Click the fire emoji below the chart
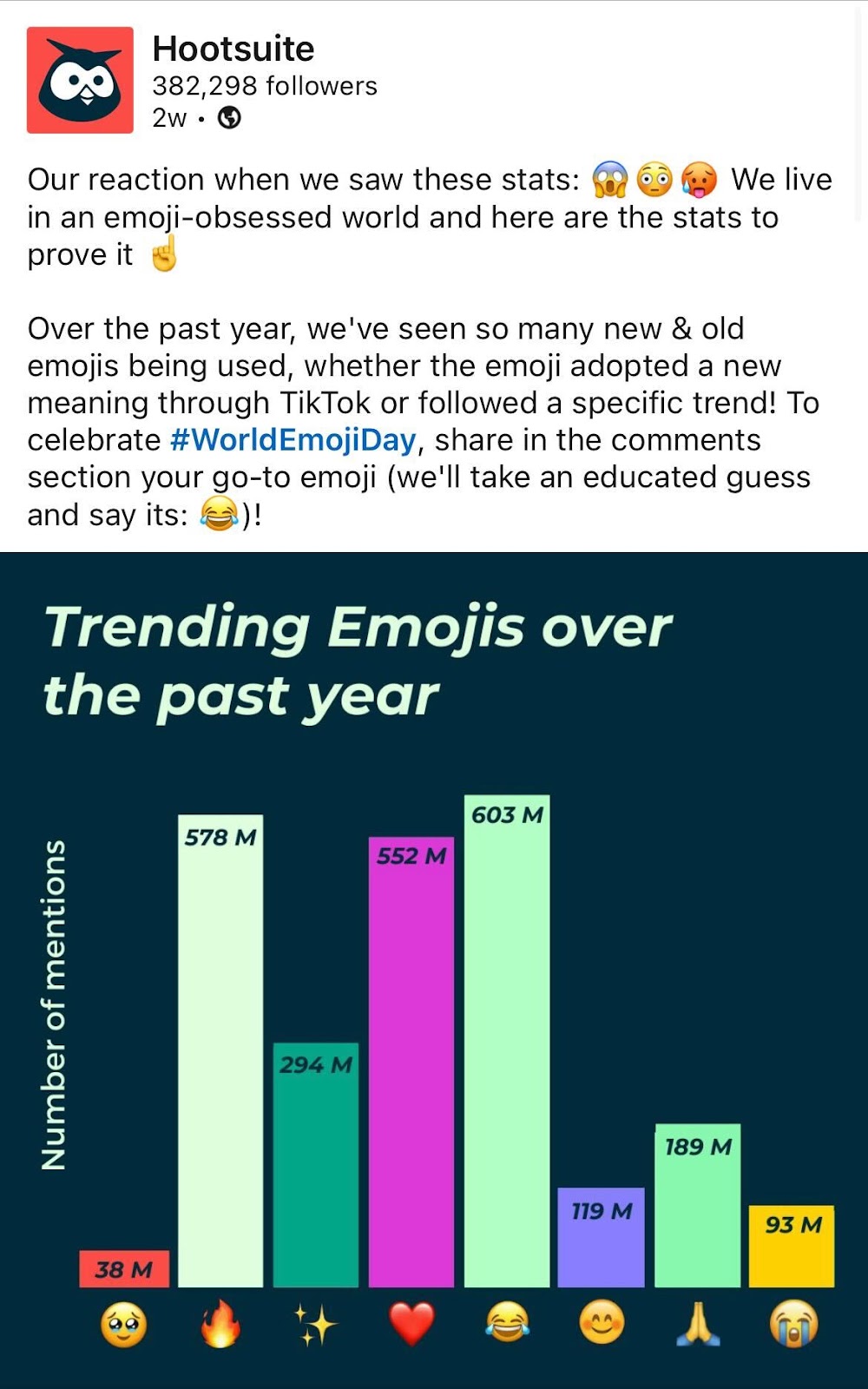 (220, 1323)
